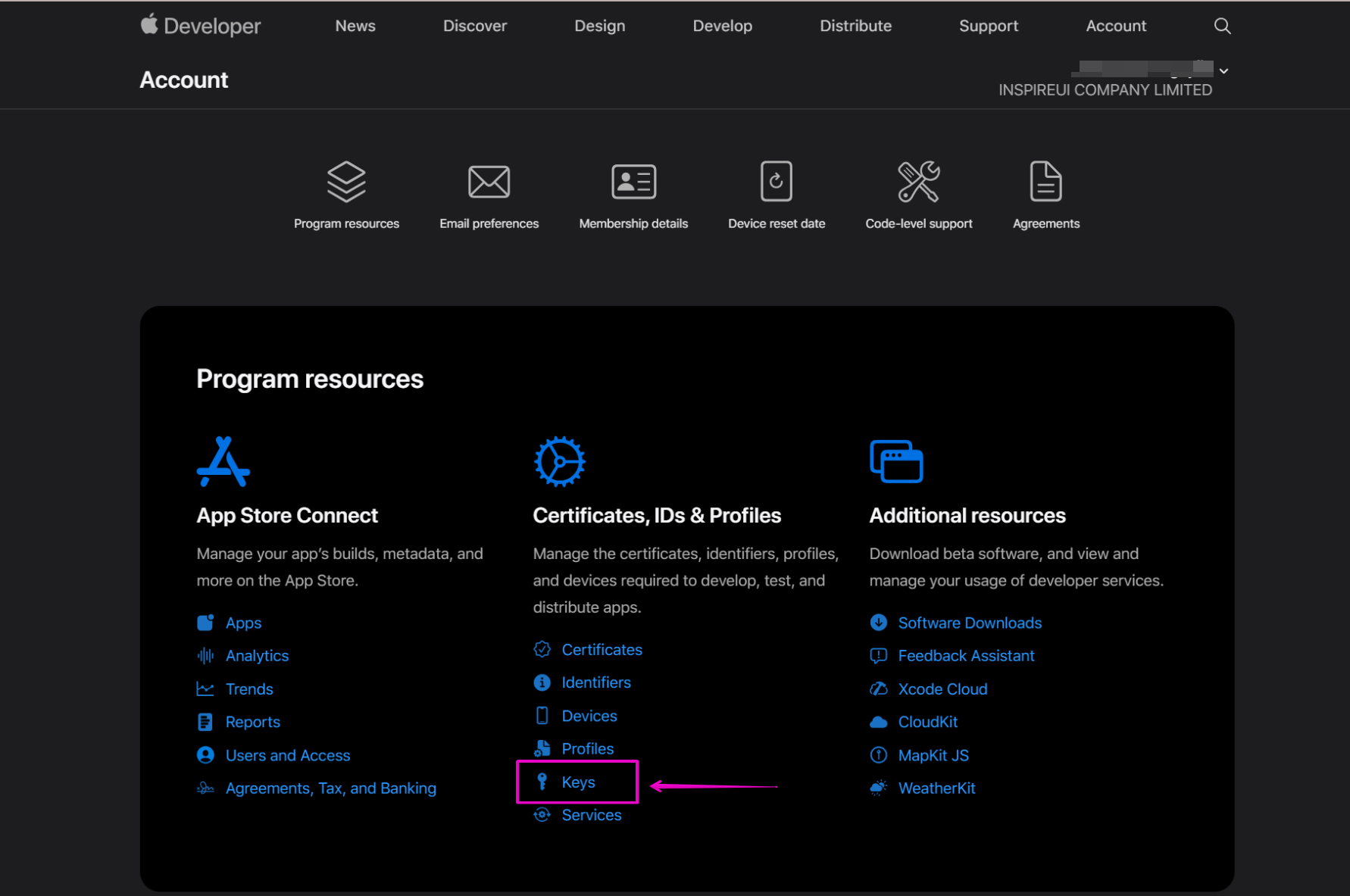Open the Apps link
The width and height of the screenshot is (1350, 896).
click(243, 623)
